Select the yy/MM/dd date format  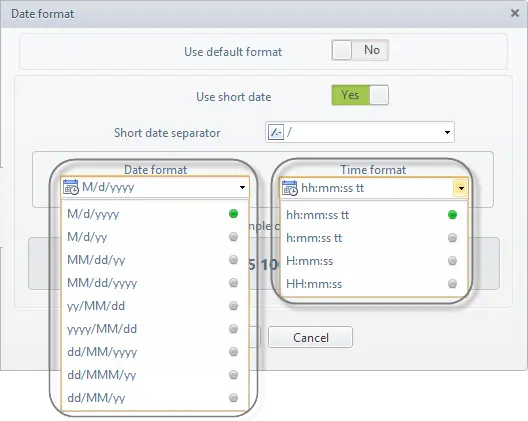tap(155, 306)
